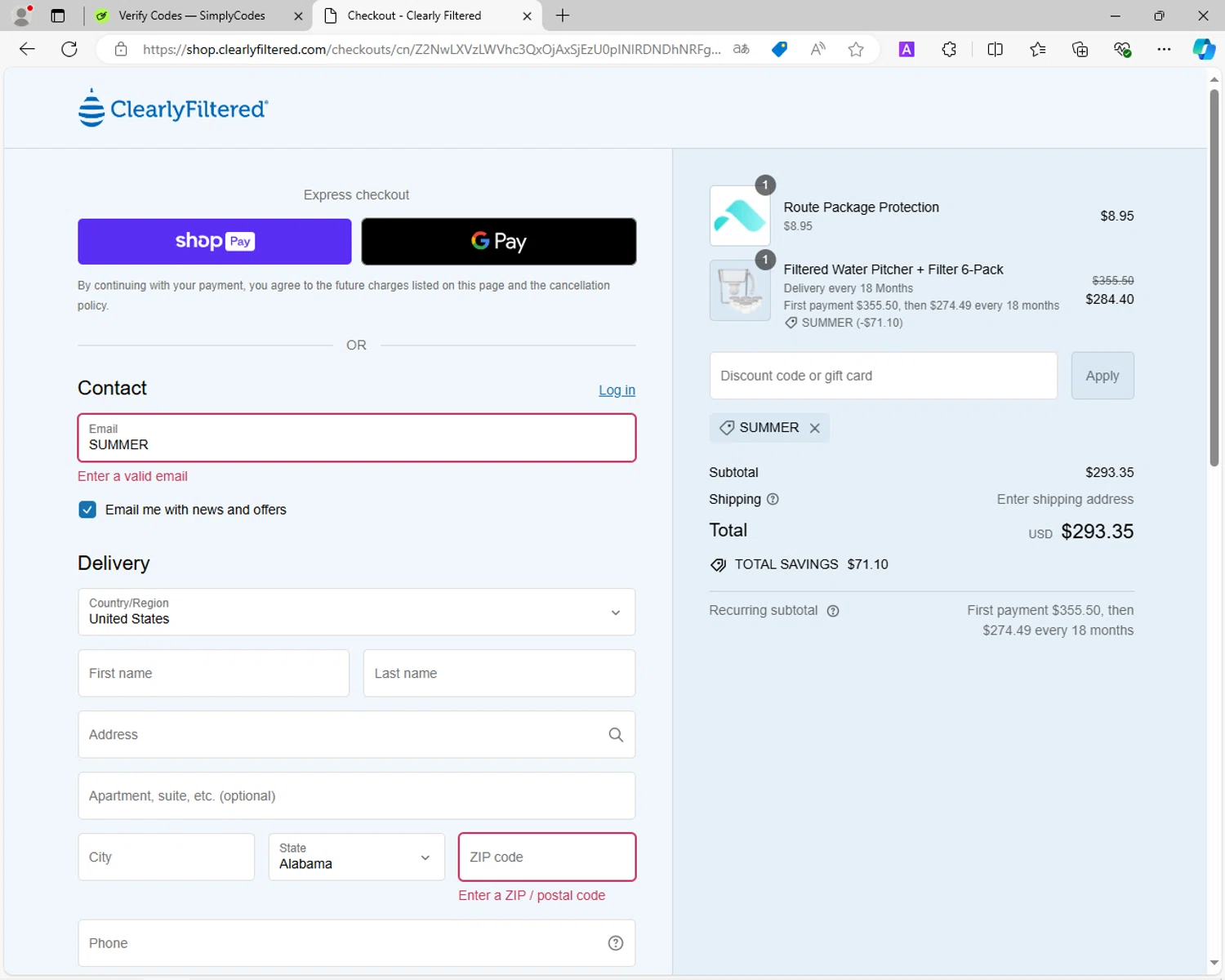
Task: Focus the Email input field
Action: (x=356, y=438)
